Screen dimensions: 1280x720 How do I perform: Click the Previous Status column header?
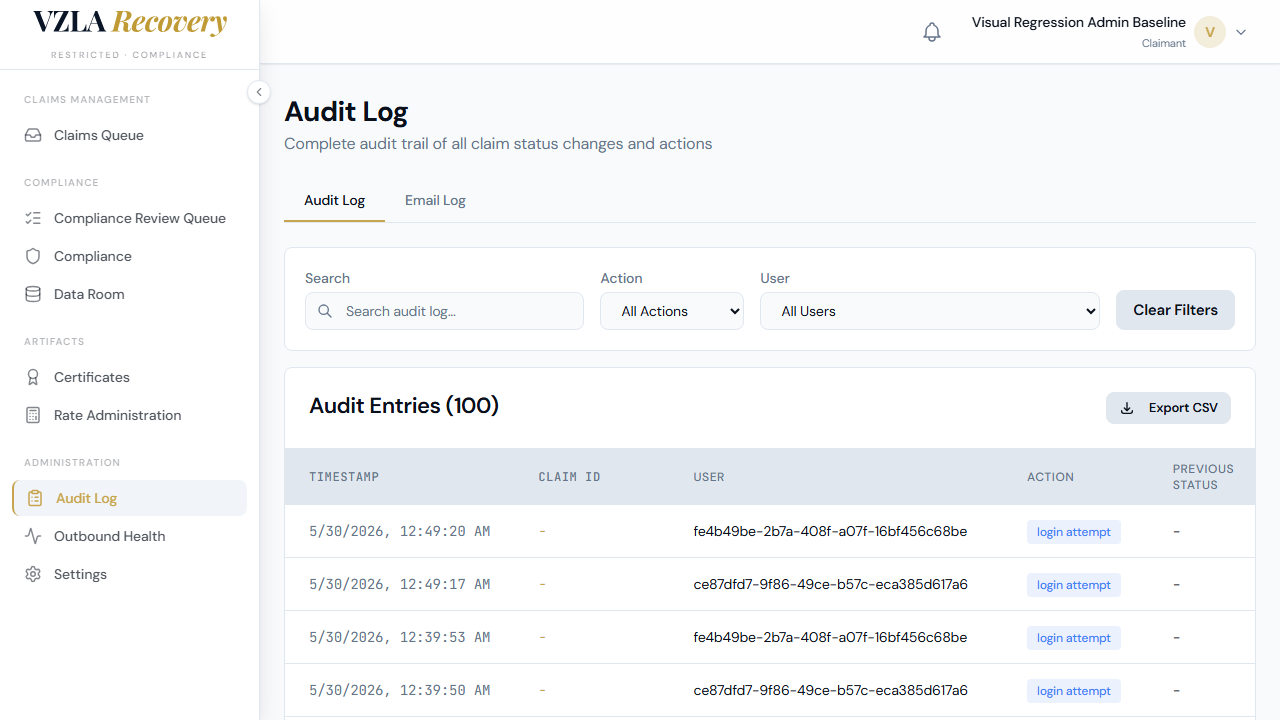click(1203, 477)
